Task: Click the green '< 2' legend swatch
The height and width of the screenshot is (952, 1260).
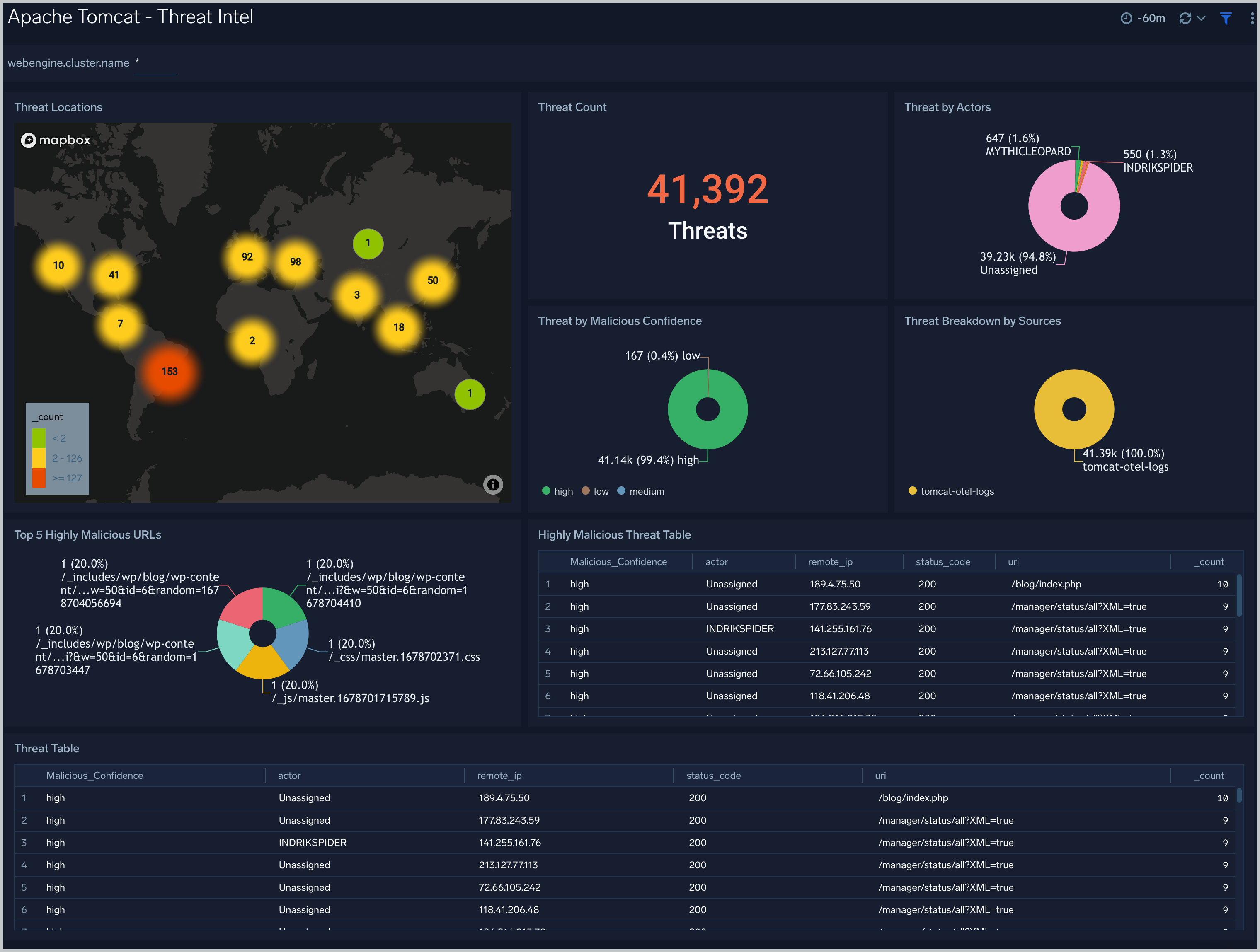Action: 39,438
